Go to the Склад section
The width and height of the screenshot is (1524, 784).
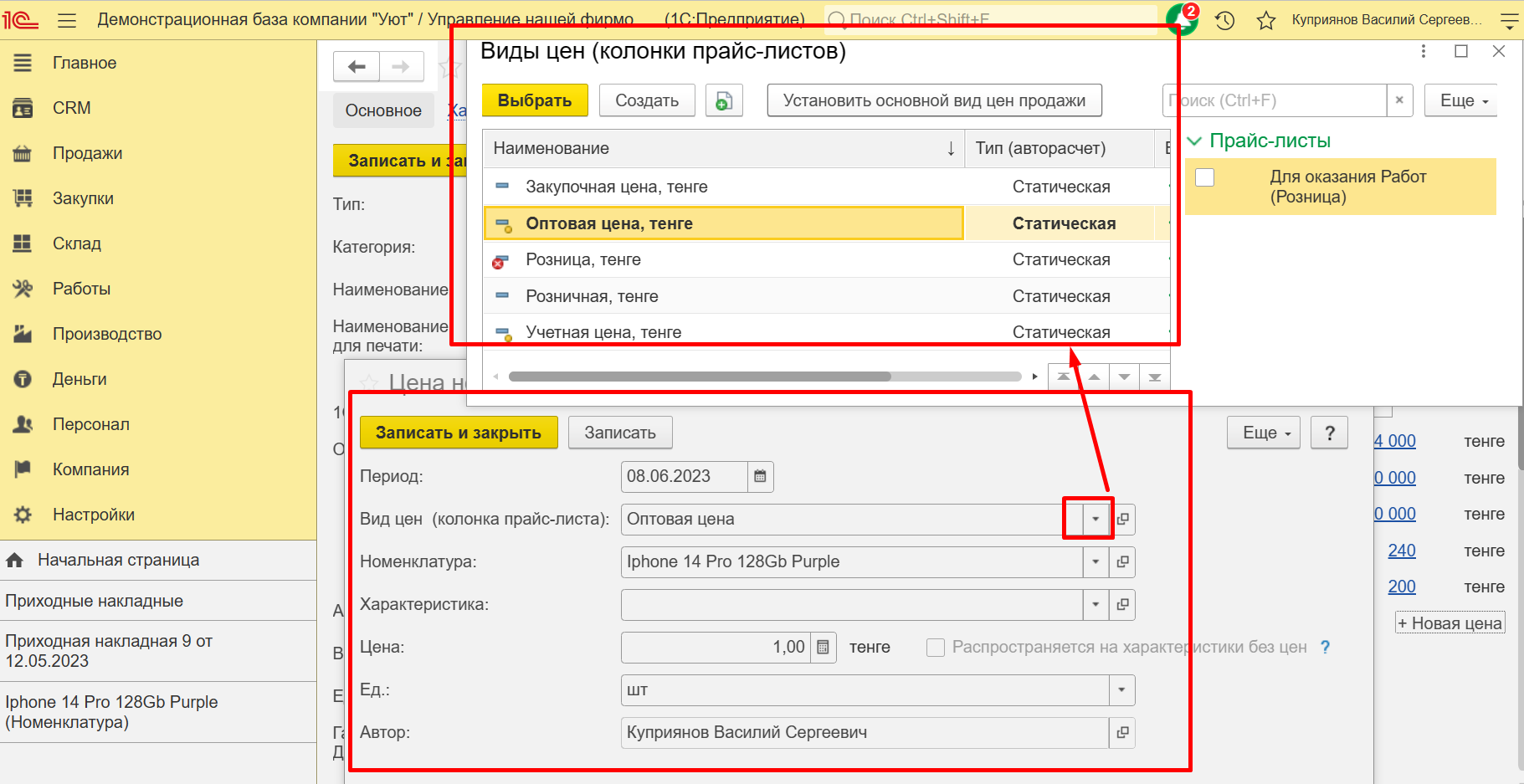tap(76, 243)
